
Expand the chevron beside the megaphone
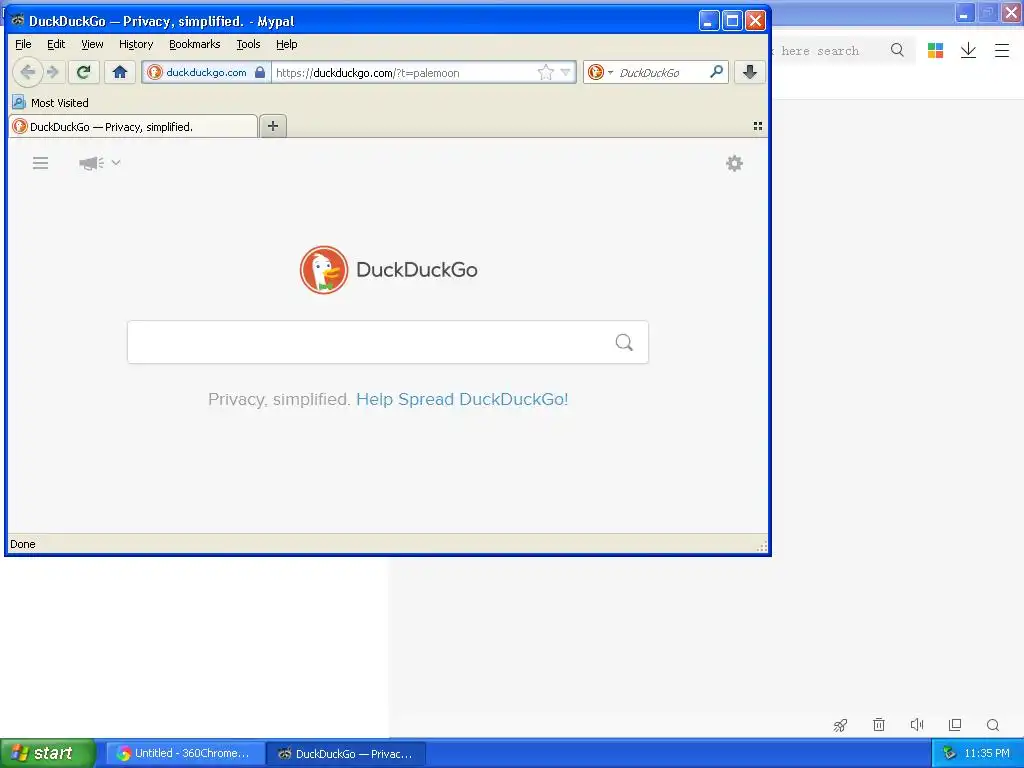point(116,162)
